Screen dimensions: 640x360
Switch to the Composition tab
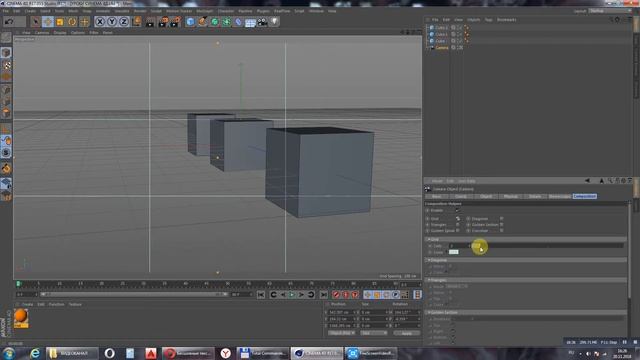point(584,196)
